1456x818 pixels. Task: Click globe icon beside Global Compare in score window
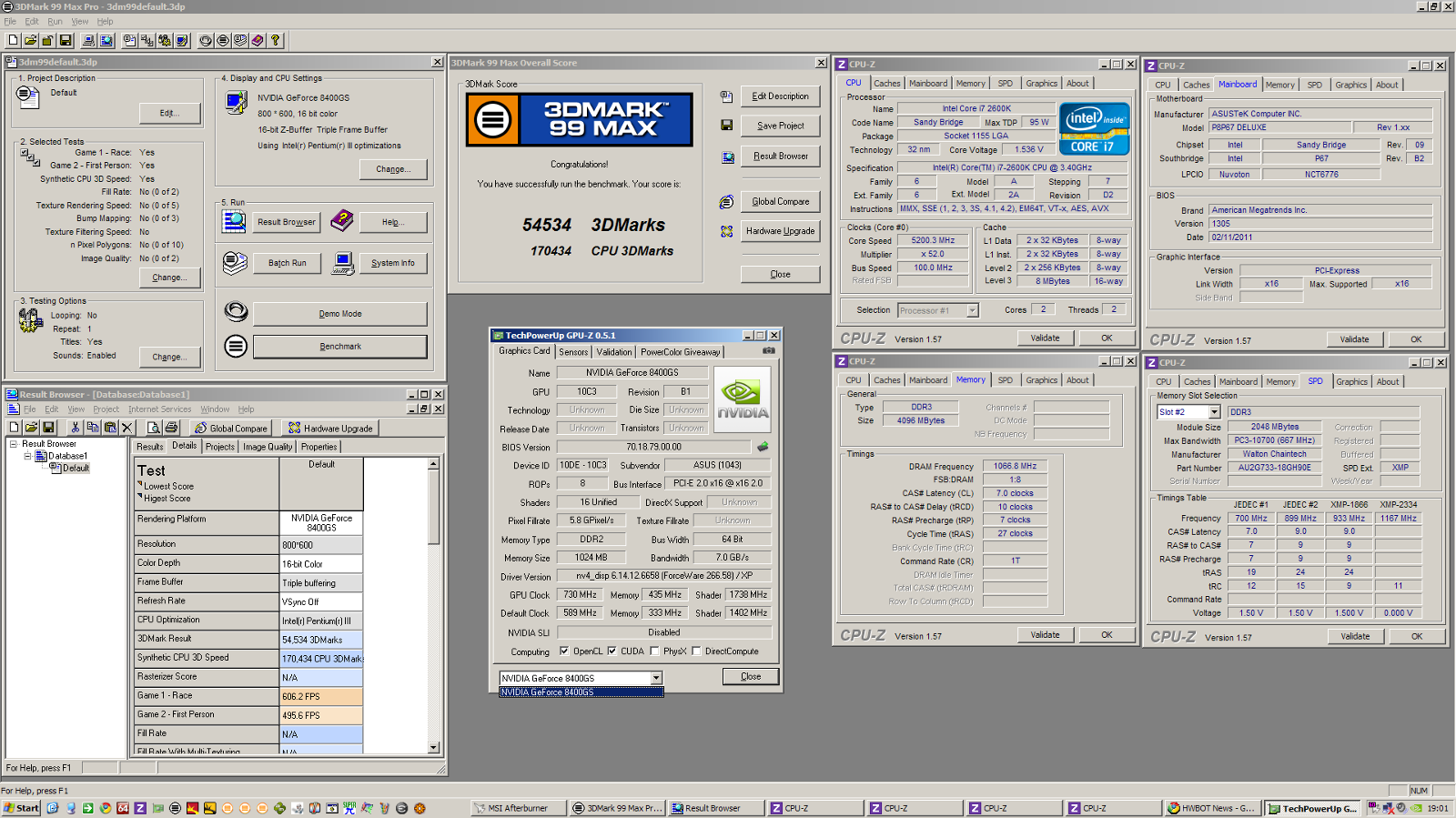click(x=726, y=202)
